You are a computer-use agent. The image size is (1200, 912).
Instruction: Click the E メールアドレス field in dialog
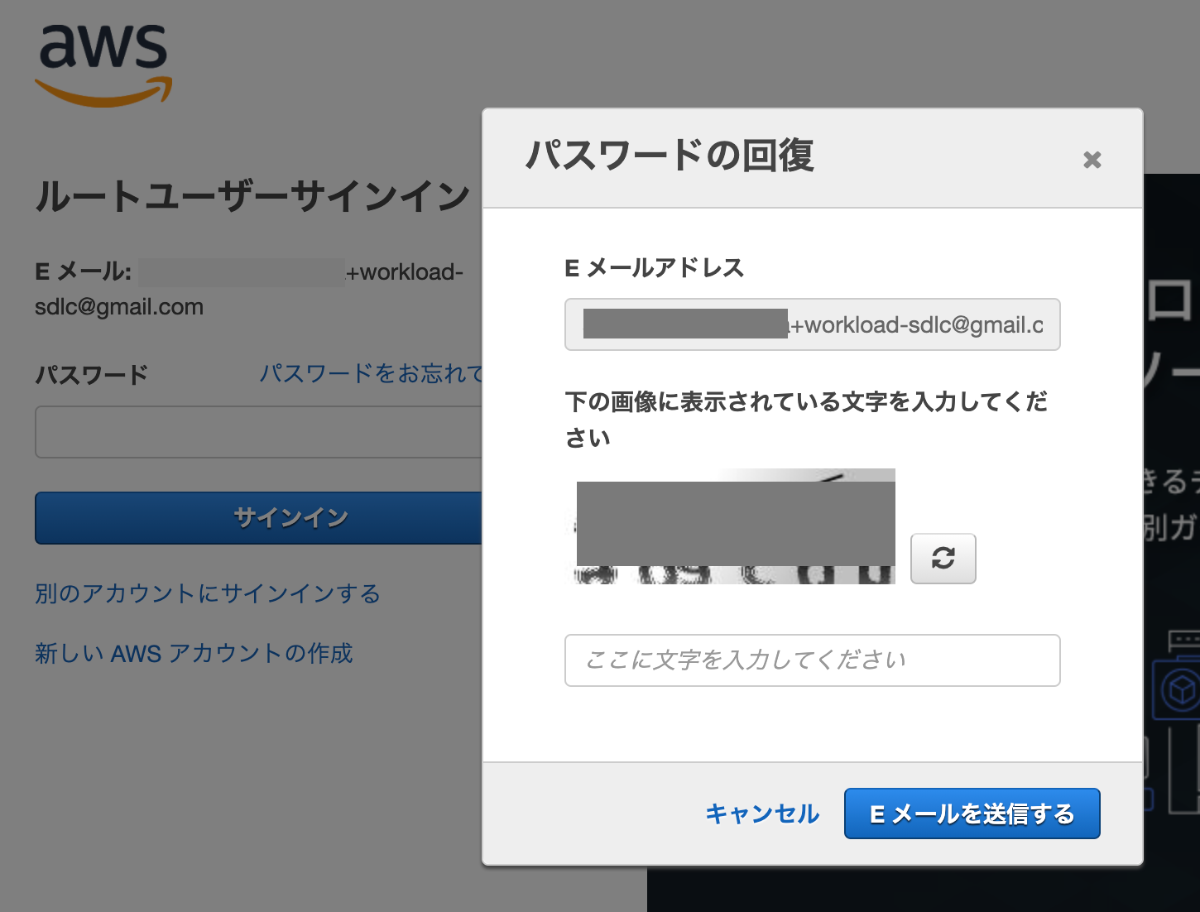coord(812,324)
